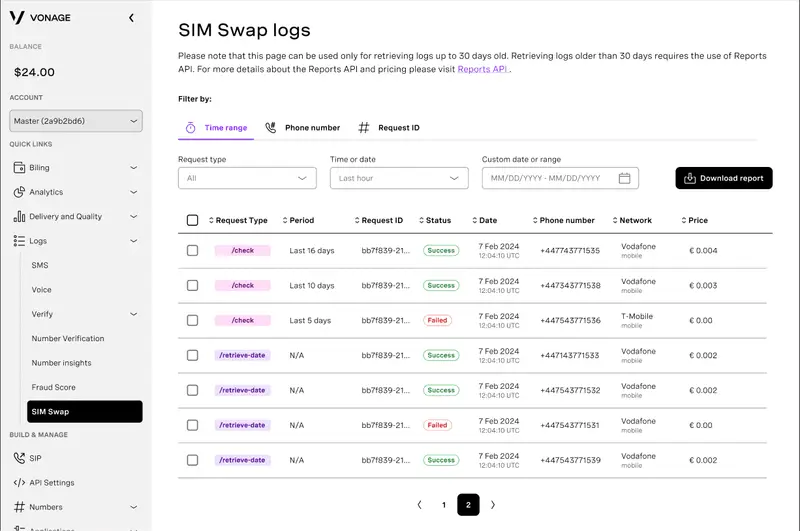Click the SIP phone icon in sidebar
This screenshot has height=531, width=800.
pyautogui.click(x=19, y=458)
